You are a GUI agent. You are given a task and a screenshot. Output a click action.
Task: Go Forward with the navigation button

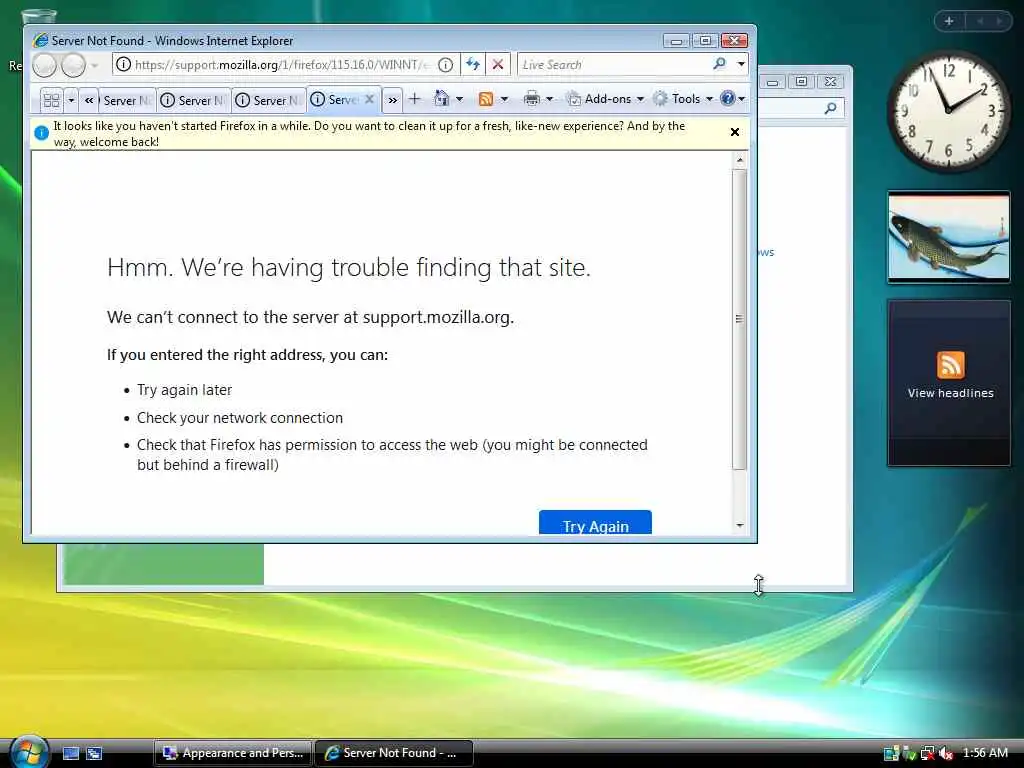[73, 65]
